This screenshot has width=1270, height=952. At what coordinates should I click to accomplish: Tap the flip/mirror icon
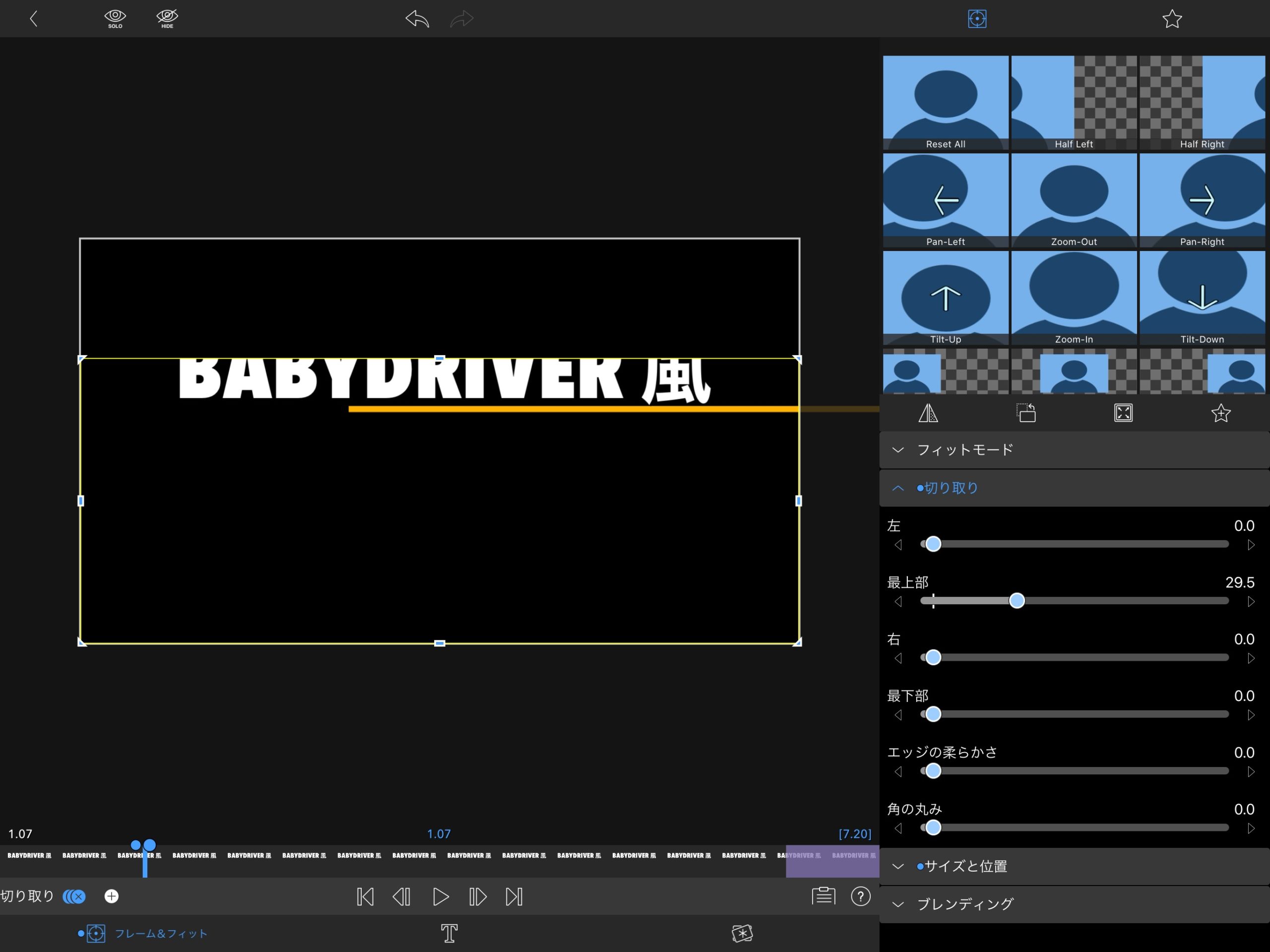click(928, 413)
